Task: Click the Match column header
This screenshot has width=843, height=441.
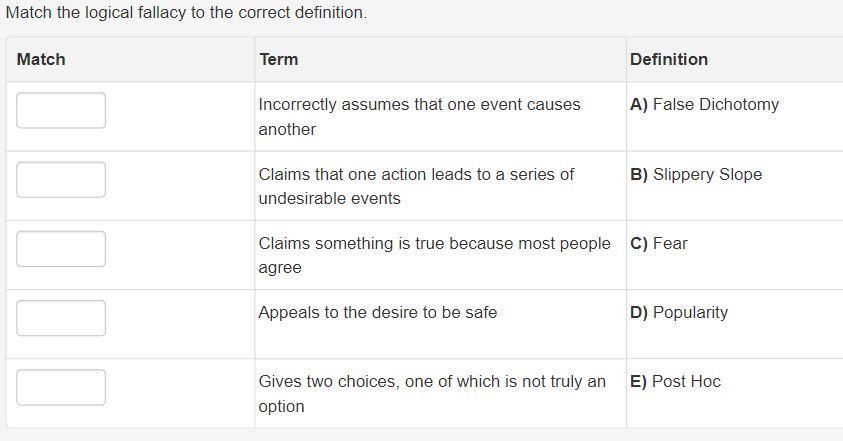Action: (x=41, y=60)
